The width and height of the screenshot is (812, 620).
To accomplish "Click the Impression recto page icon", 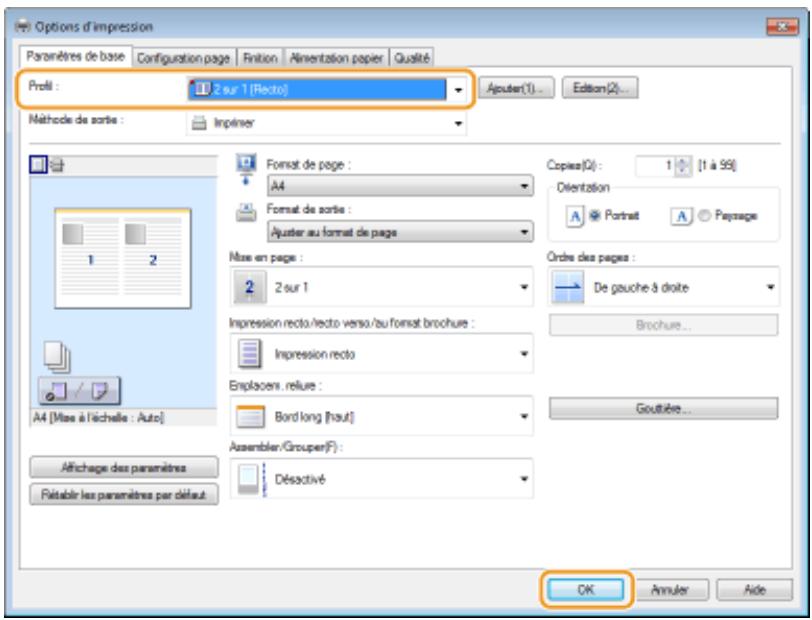I will click(x=250, y=354).
